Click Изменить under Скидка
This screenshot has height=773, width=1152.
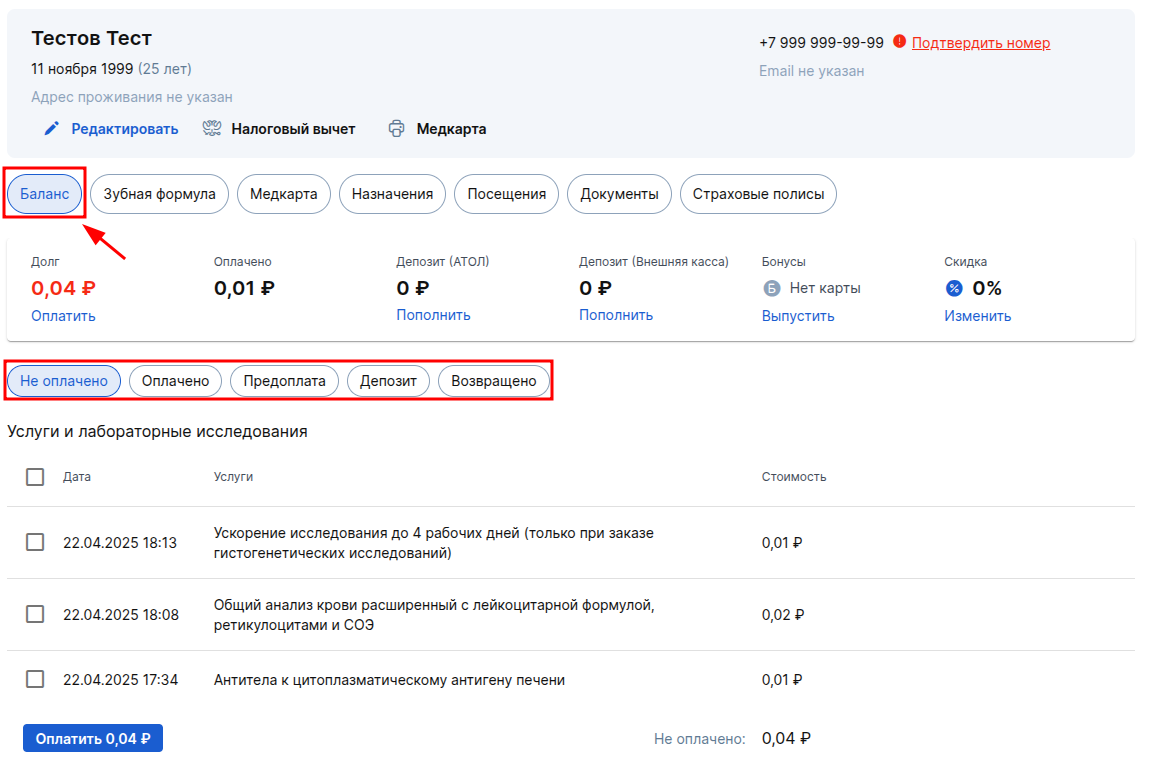coord(977,316)
